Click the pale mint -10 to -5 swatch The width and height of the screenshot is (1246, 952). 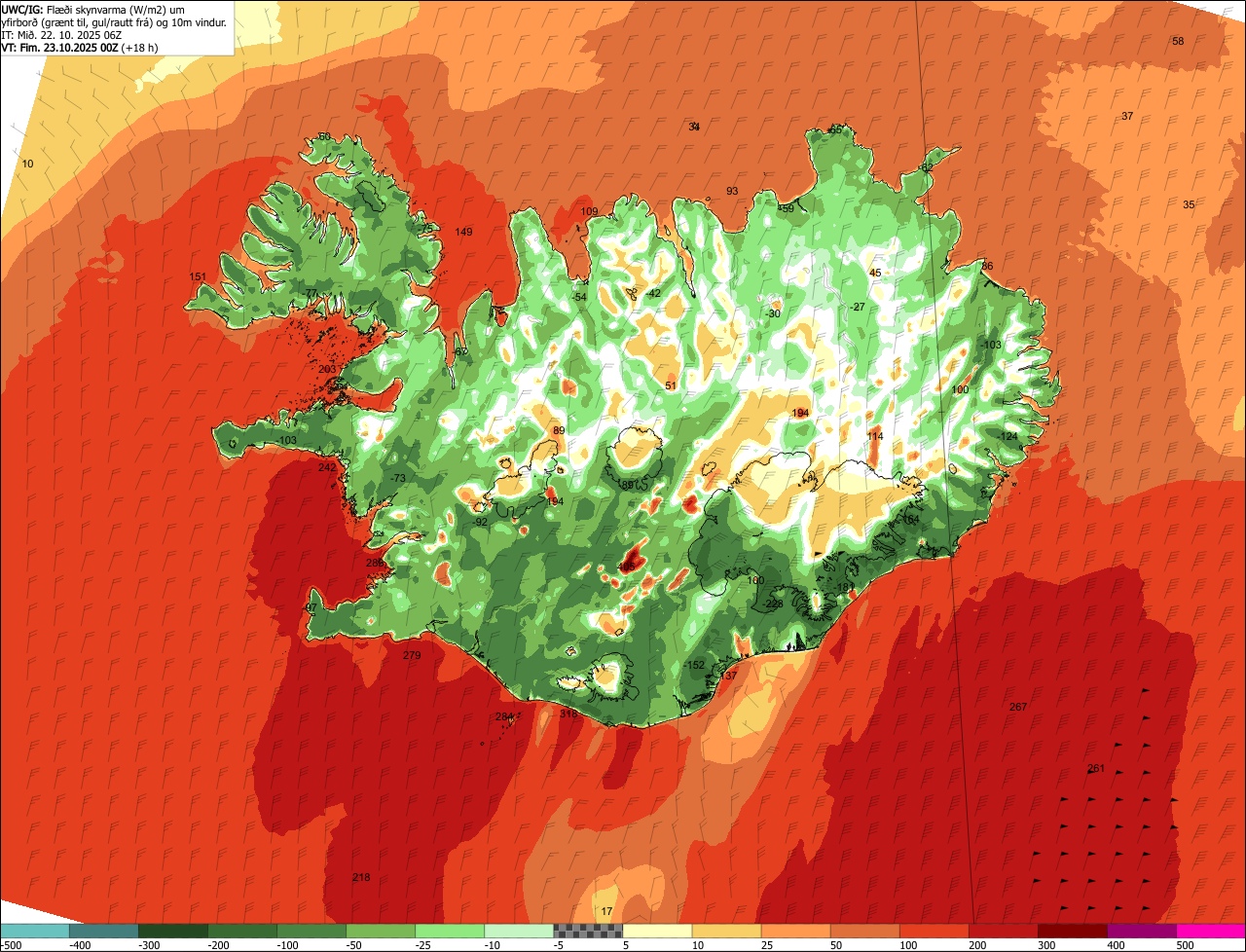519,931
